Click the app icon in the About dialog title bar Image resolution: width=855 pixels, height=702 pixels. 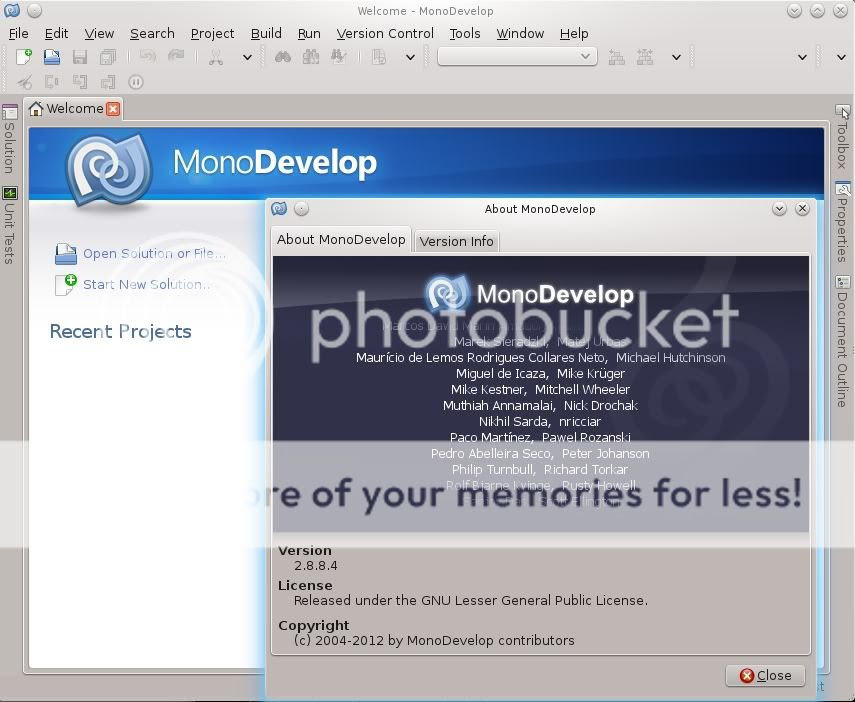tap(279, 208)
